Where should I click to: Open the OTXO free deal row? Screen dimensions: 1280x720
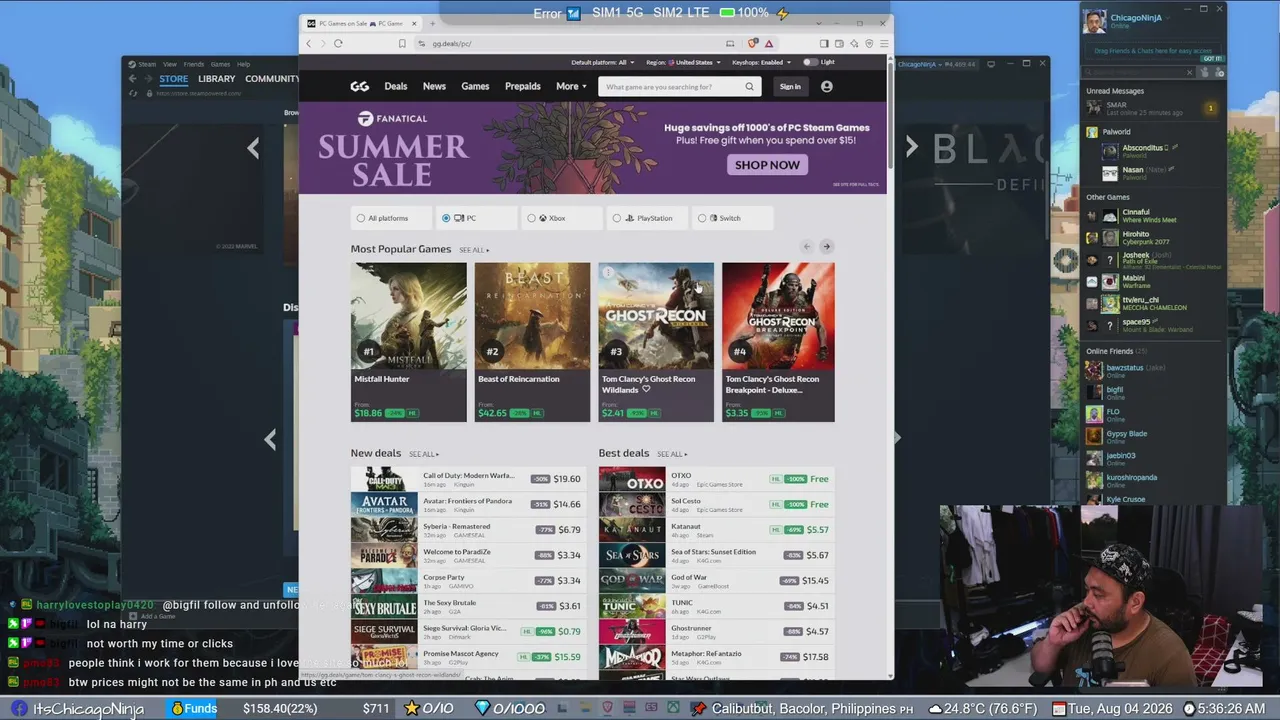[716, 479]
